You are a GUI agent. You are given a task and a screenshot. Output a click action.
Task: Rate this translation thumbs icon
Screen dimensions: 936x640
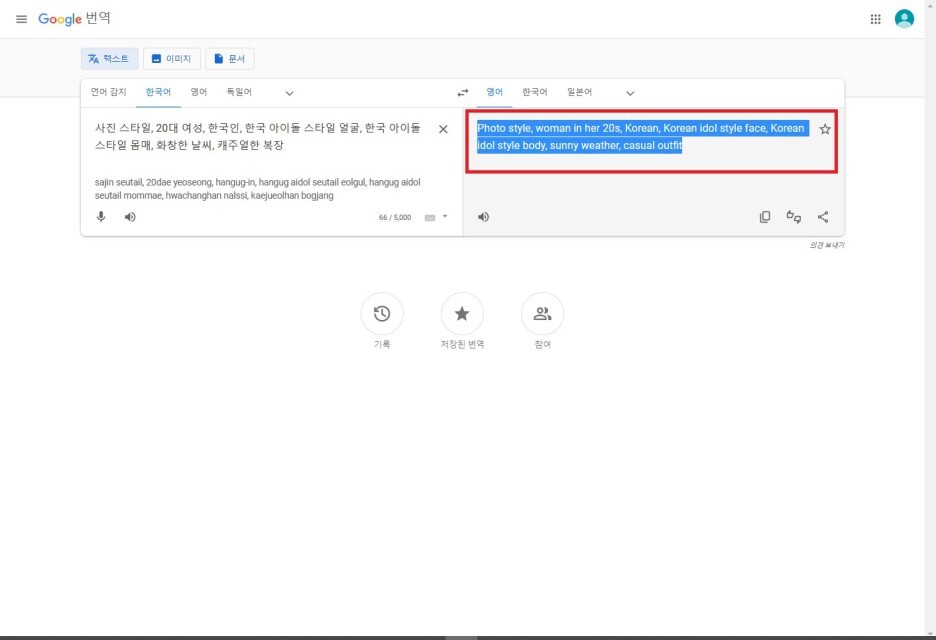click(793, 217)
